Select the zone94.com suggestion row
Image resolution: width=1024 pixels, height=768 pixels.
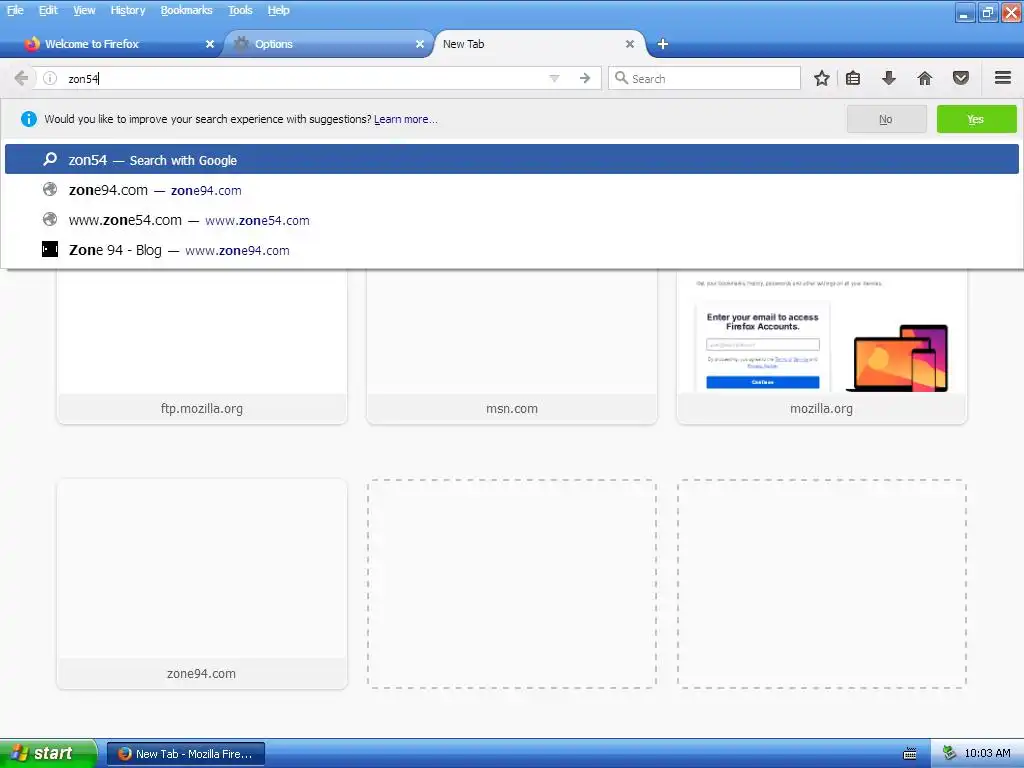511,190
